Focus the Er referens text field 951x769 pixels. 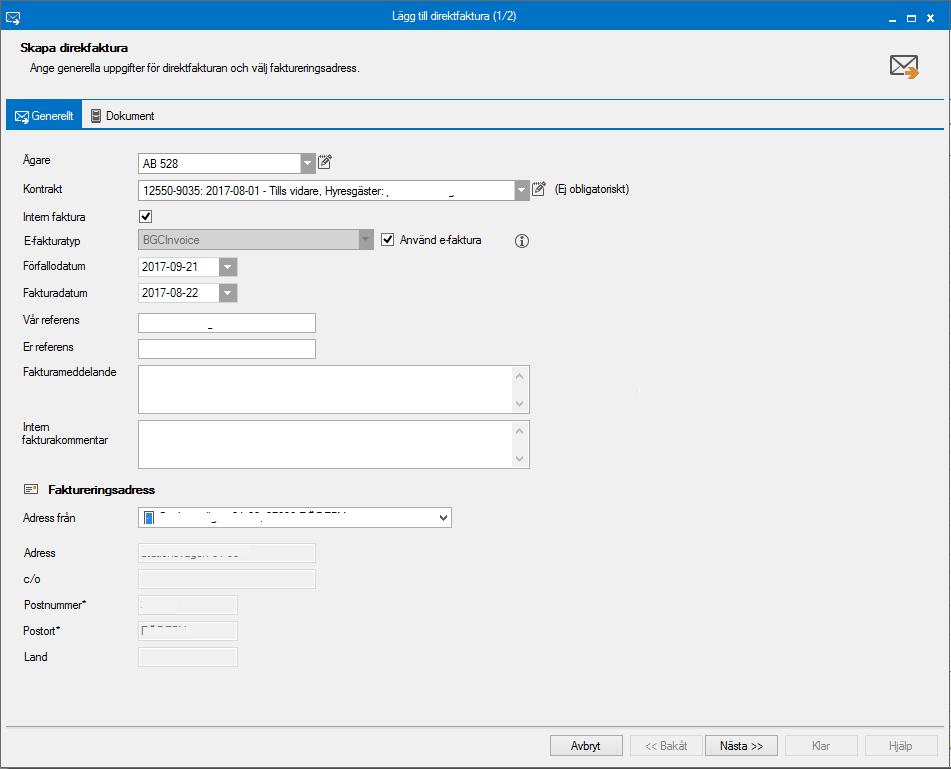click(227, 349)
